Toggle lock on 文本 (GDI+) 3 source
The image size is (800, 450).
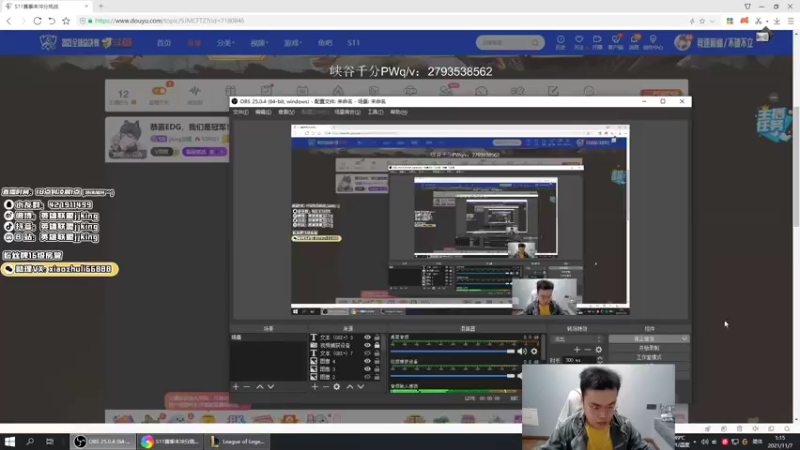[377, 337]
